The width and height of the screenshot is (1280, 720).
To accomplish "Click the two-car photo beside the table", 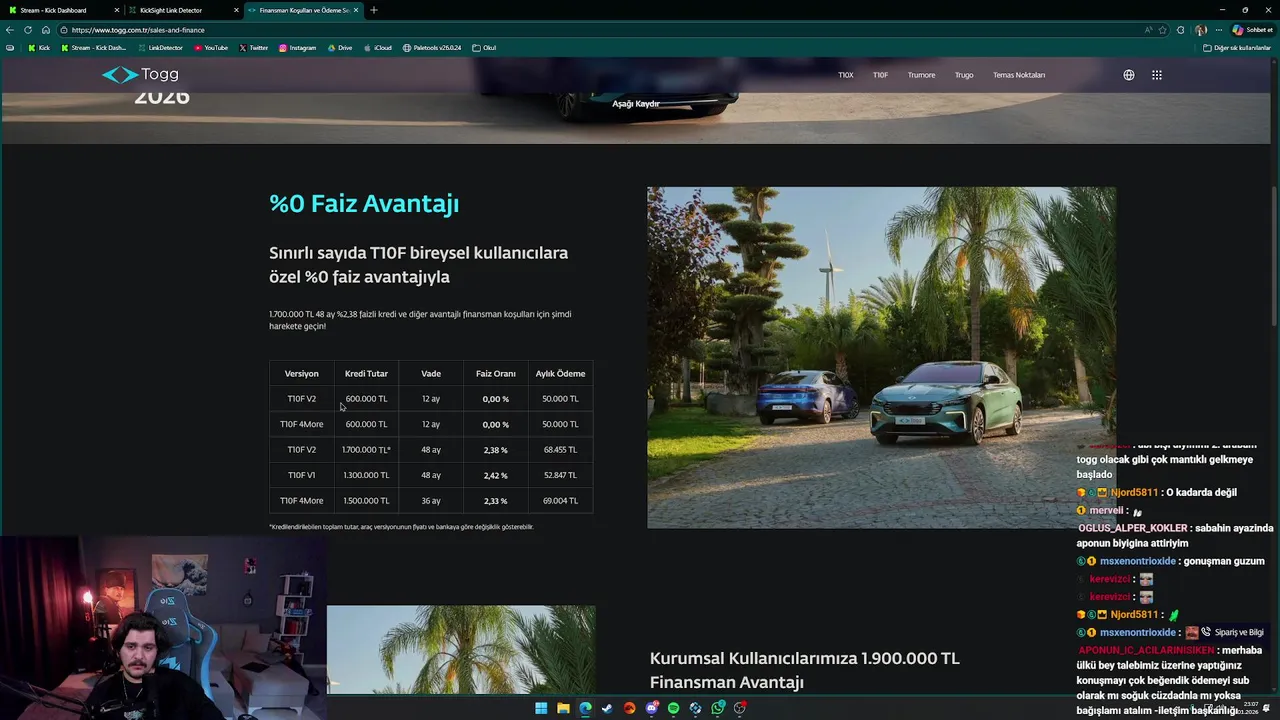I will click(881, 357).
